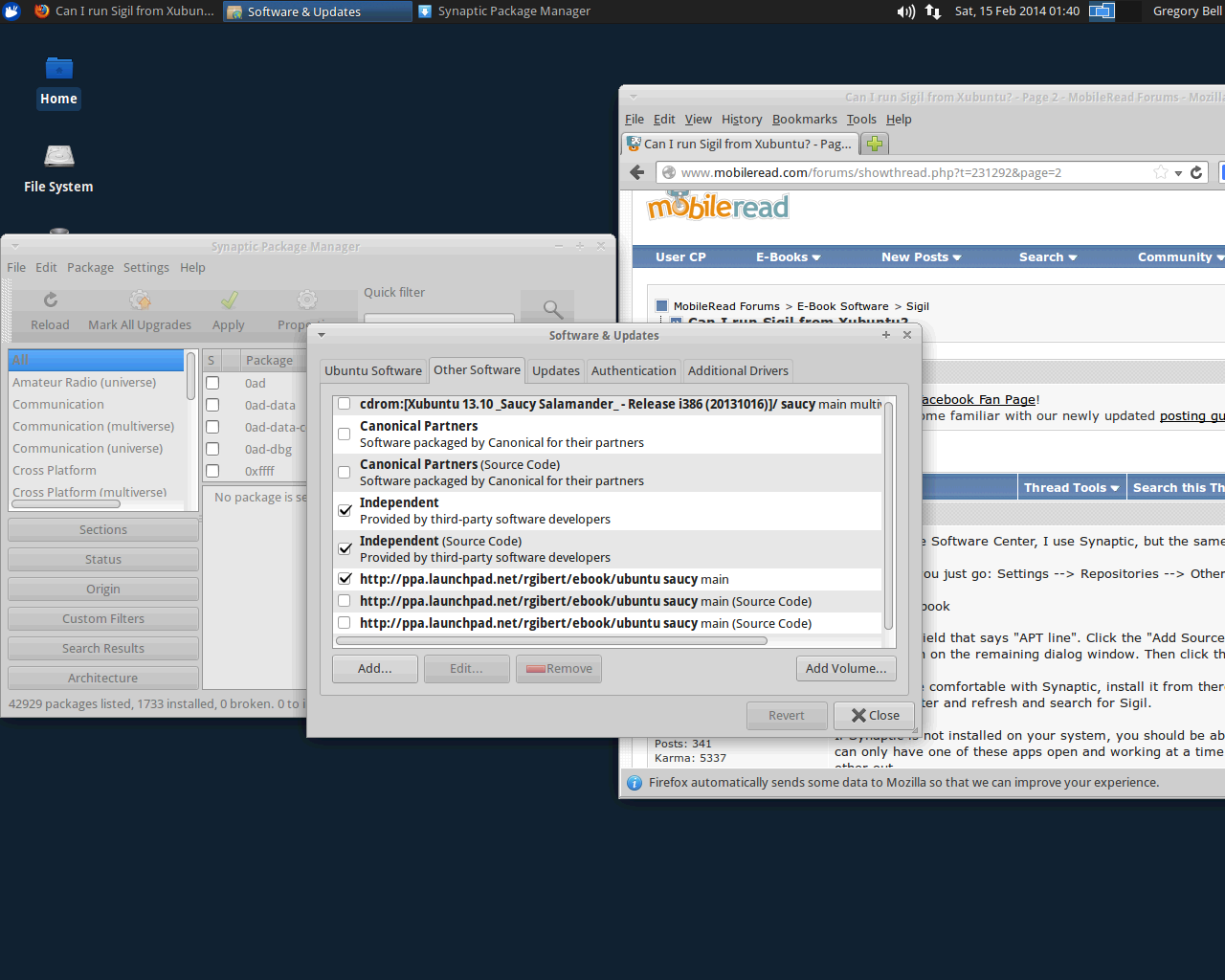Click the network connection indicator icon

pyautogui.click(x=933, y=11)
